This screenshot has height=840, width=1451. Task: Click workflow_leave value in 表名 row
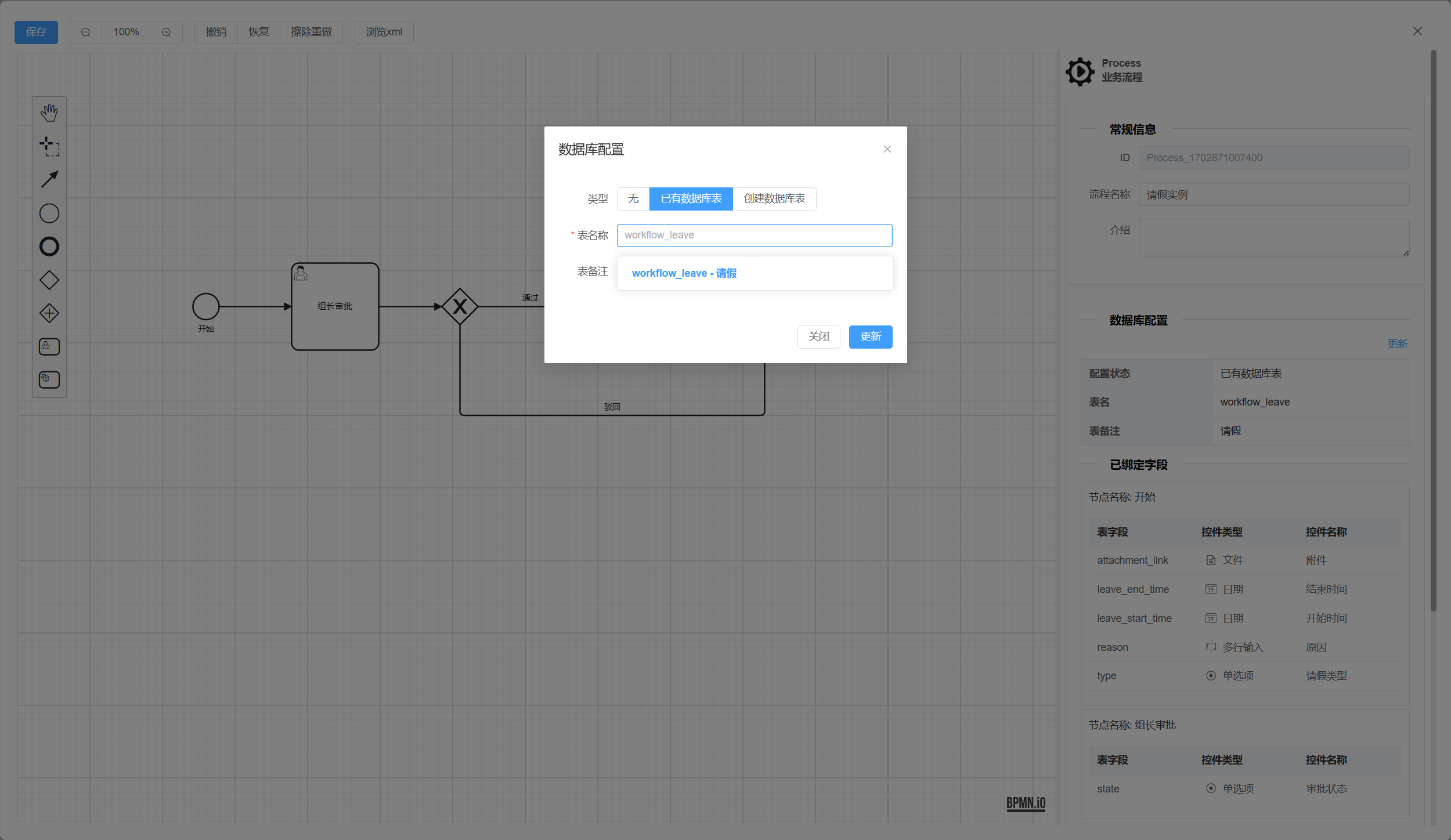coord(1255,402)
